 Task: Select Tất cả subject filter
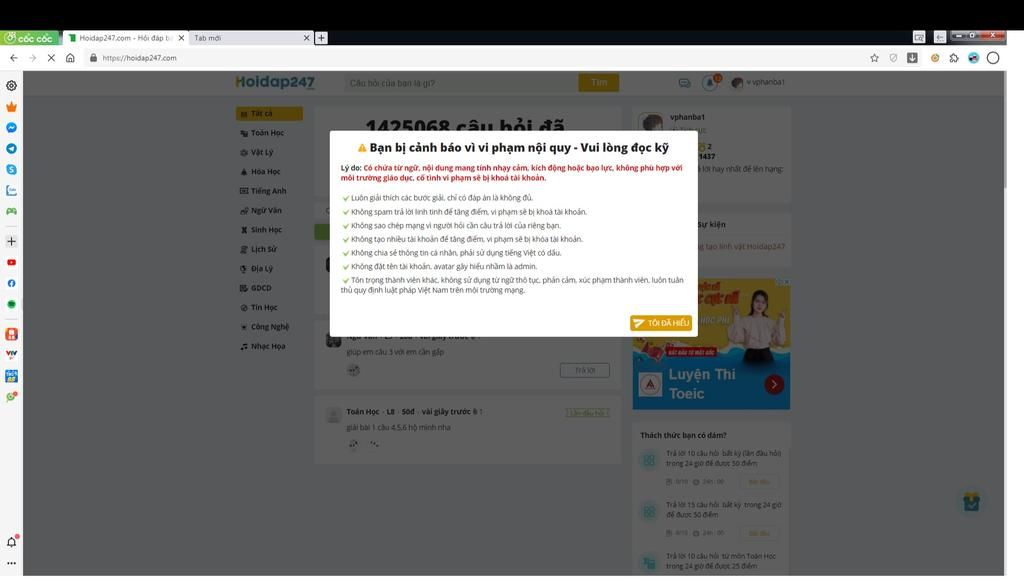click(269, 114)
